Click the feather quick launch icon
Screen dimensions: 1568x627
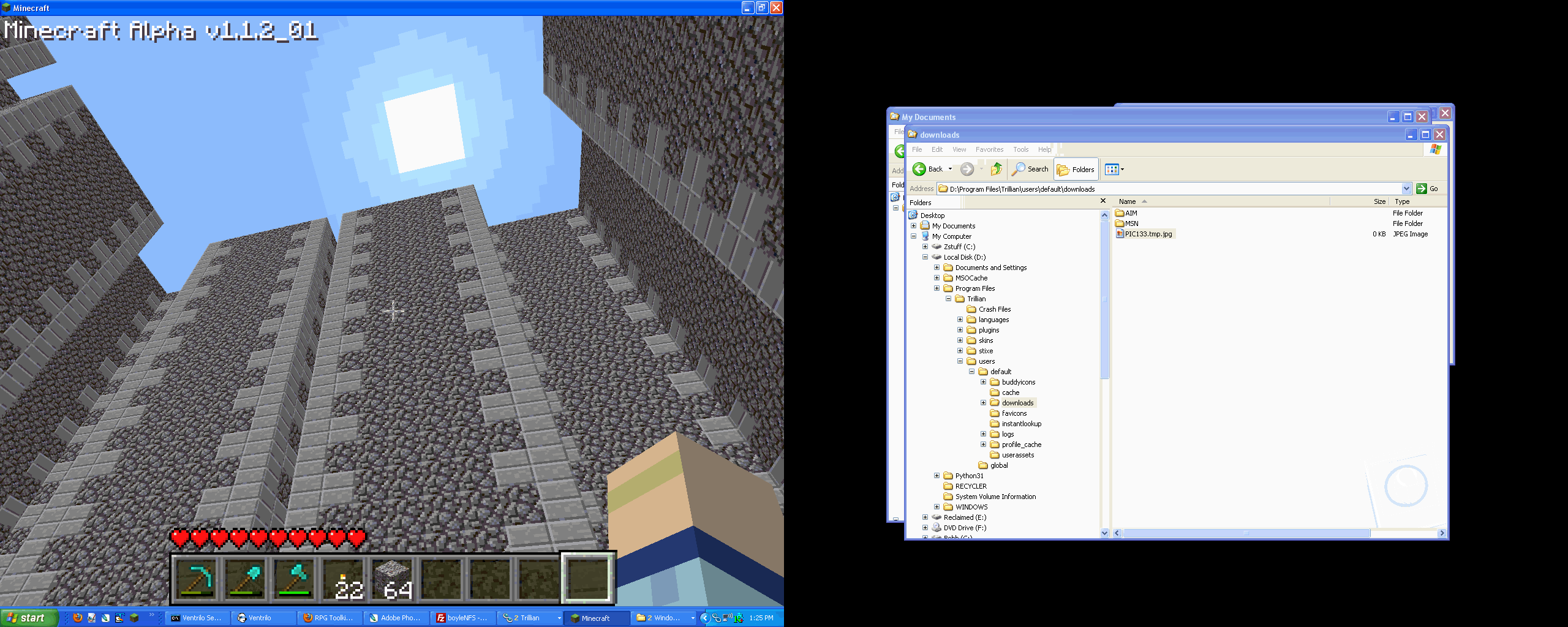point(105,618)
